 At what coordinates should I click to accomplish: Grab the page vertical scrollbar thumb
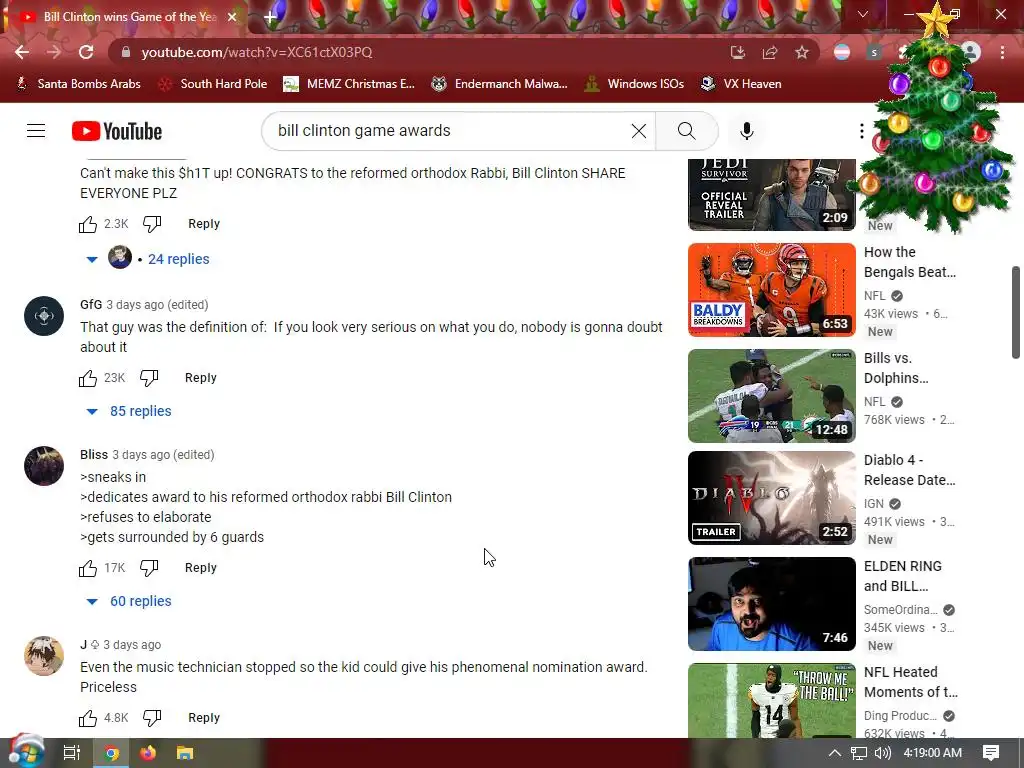(1016, 312)
